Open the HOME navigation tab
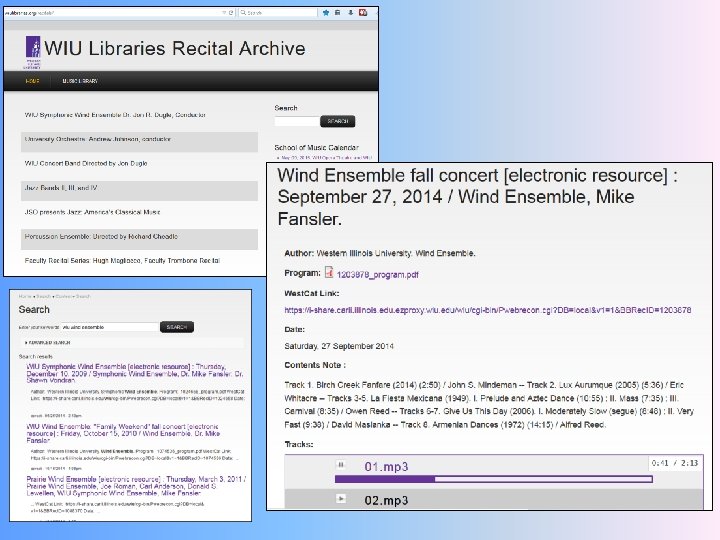Viewport: 720px width, 540px height. click(x=32, y=81)
